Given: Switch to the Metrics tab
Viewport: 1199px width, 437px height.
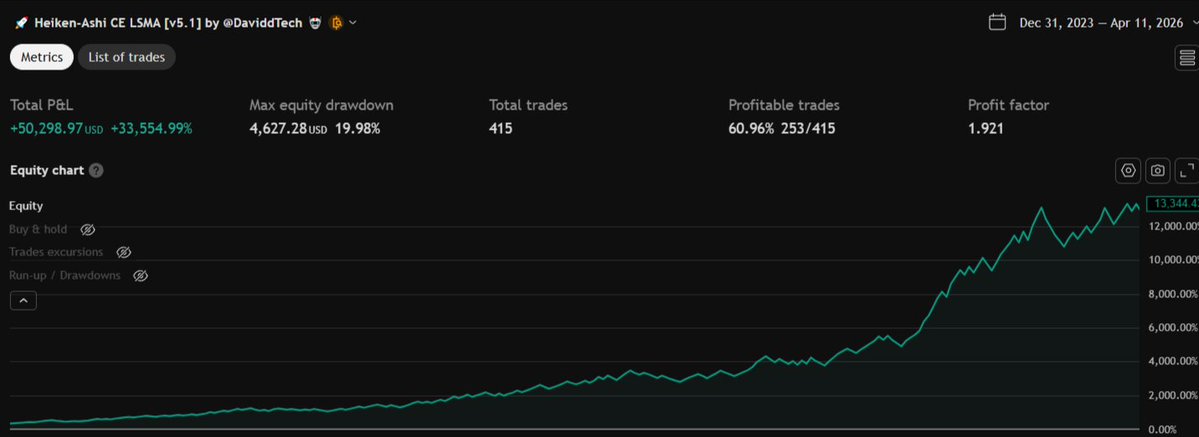Looking at the screenshot, I should (42, 57).
